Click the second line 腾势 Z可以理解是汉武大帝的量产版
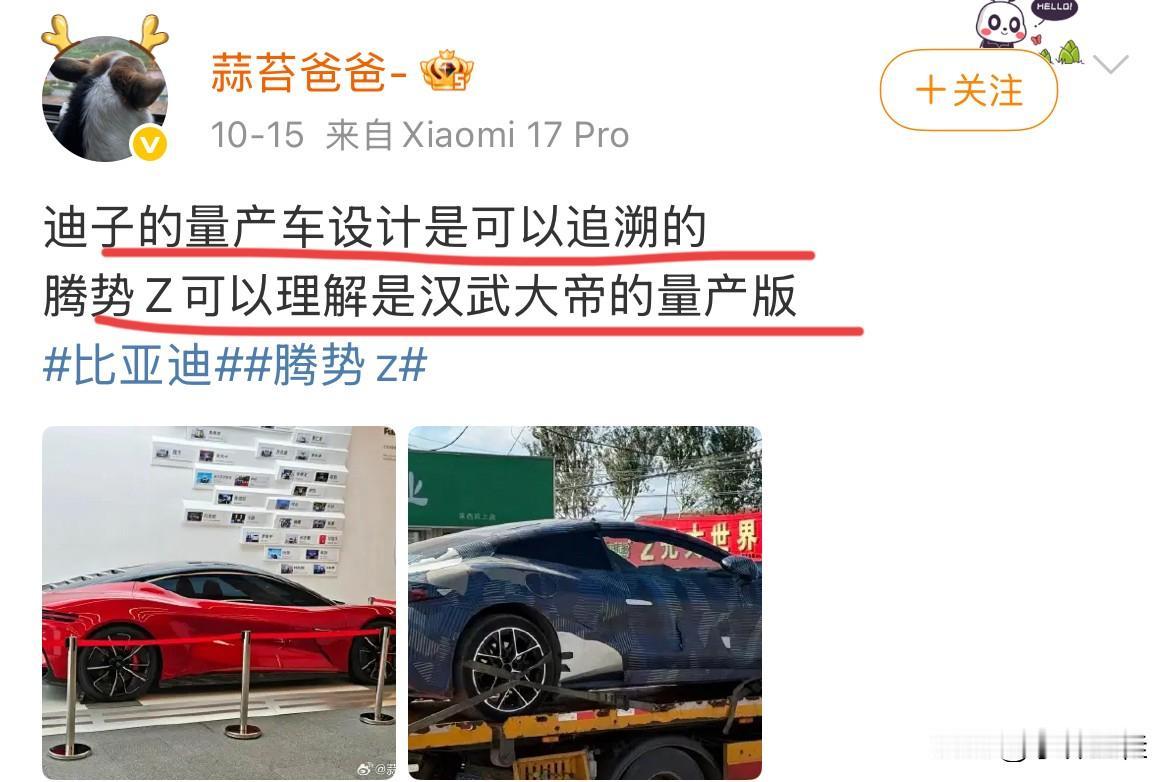 [x=420, y=297]
